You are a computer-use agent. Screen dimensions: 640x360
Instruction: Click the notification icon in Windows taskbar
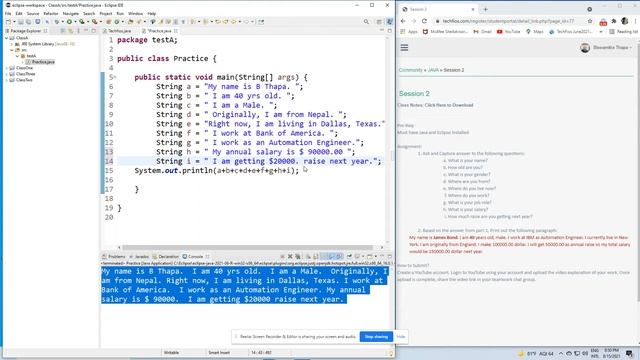point(629,353)
